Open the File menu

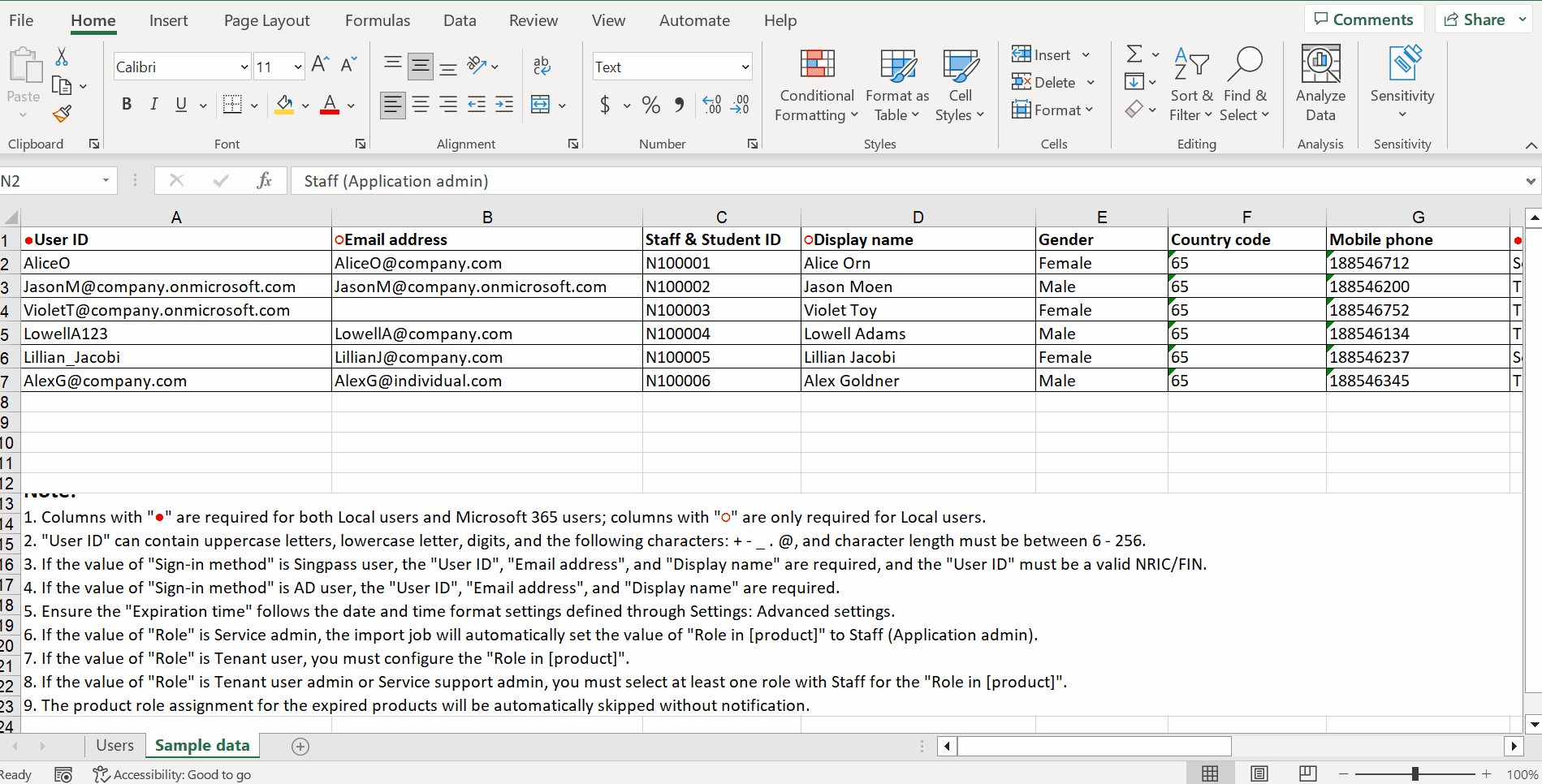tap(21, 20)
